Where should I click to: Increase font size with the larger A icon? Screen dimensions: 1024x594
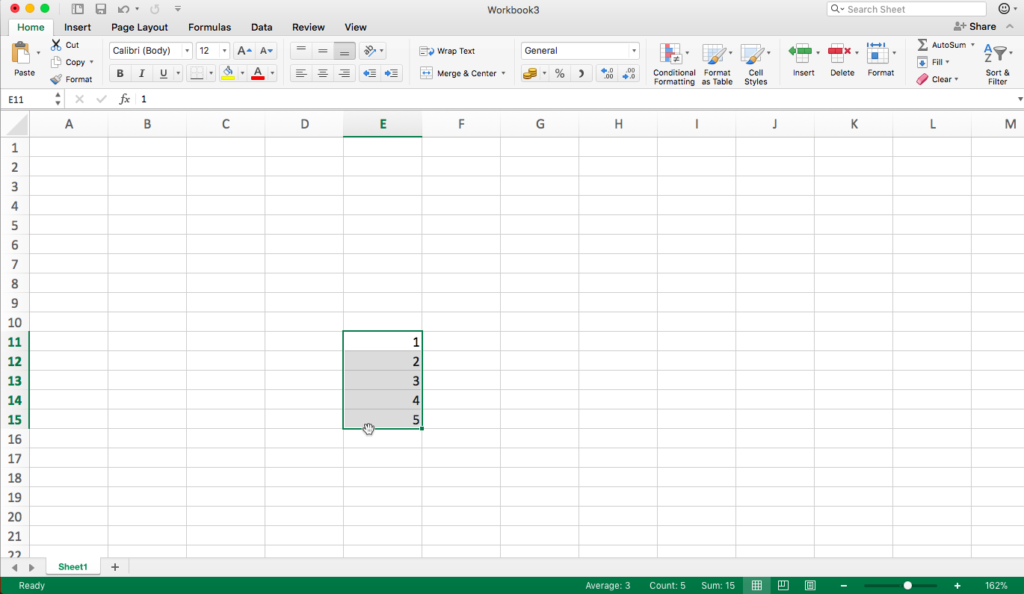[x=243, y=51]
